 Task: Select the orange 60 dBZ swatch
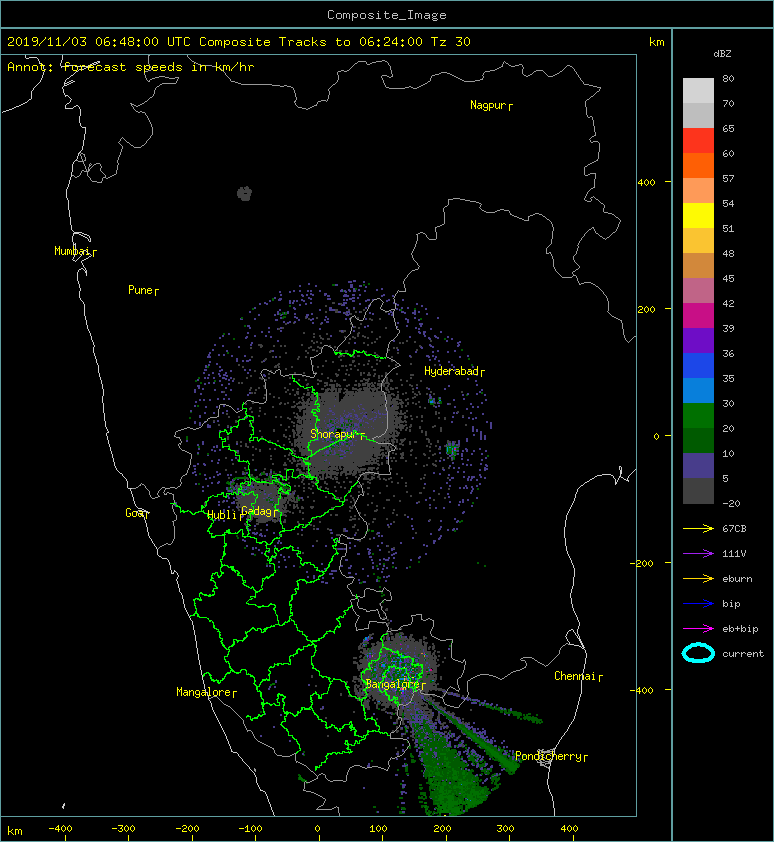coord(698,165)
